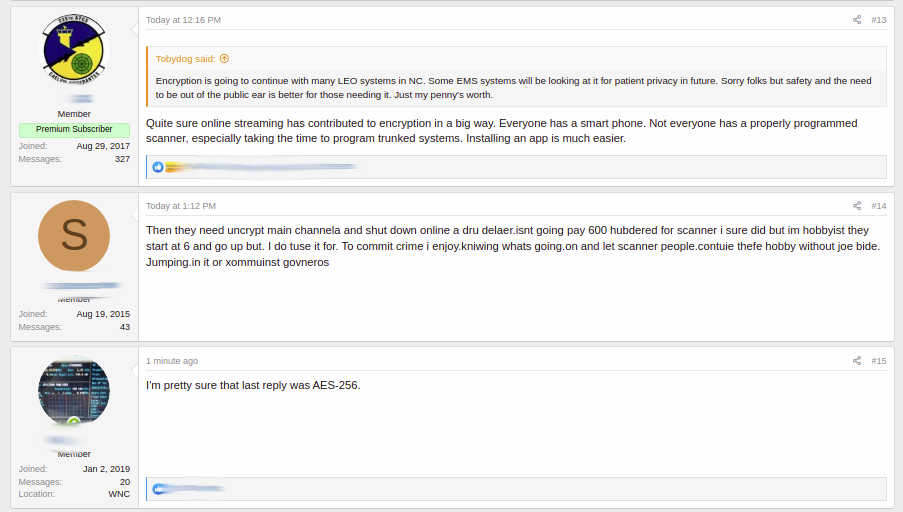Expand the quoted Tobydog encryption text block

pos(516,87)
